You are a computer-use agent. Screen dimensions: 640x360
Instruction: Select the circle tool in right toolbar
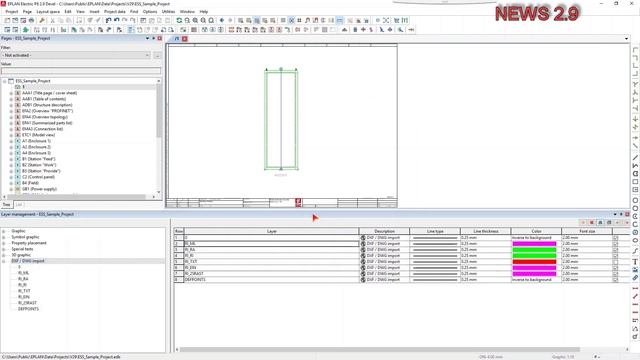[635, 200]
